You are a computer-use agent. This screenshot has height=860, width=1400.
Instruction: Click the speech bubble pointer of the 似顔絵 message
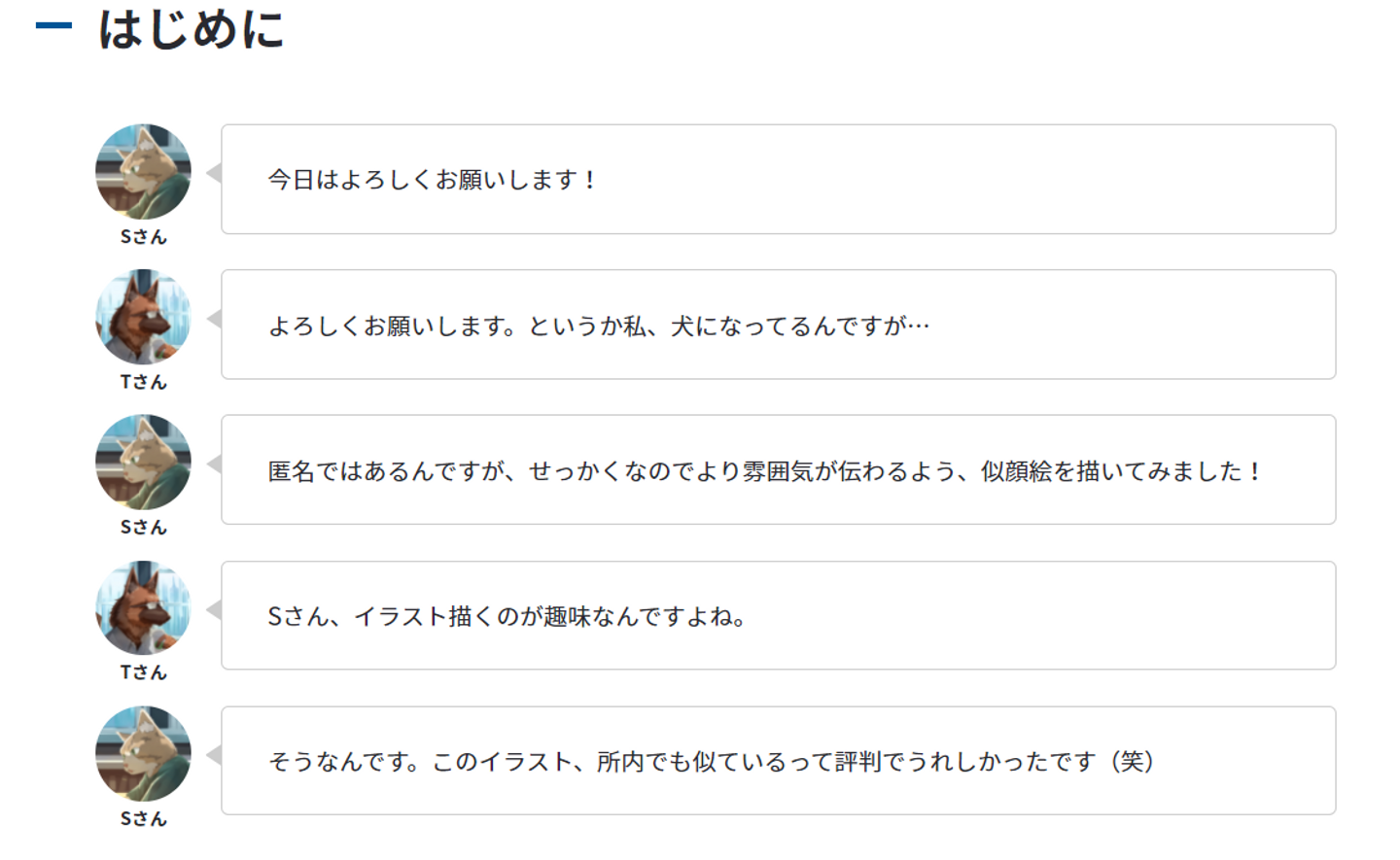(x=215, y=464)
